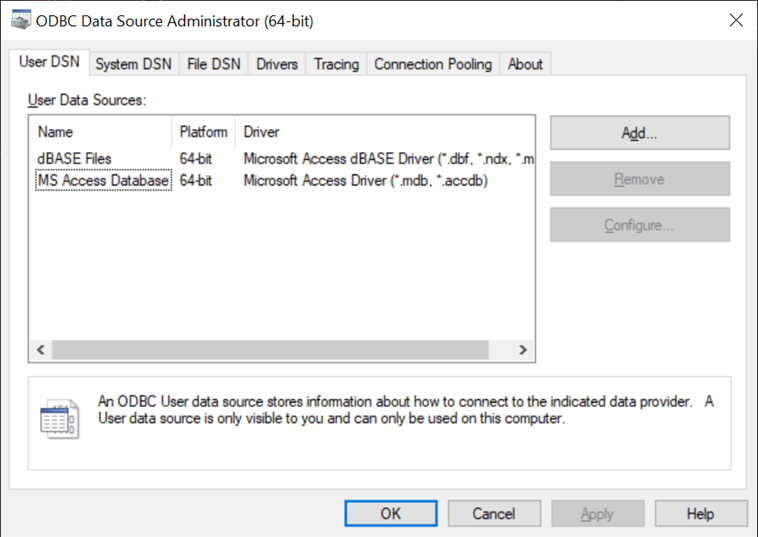Click the Name column header

(x=56, y=132)
